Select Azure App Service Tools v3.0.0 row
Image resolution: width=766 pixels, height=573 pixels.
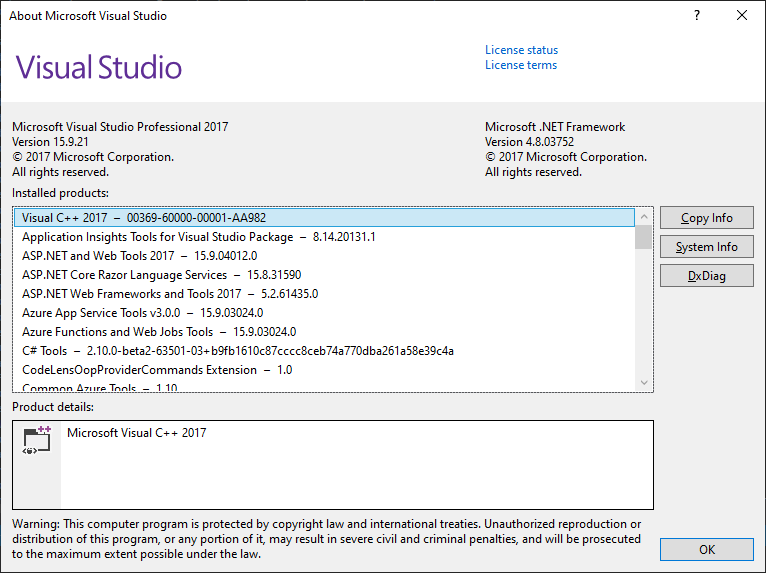coord(324,313)
